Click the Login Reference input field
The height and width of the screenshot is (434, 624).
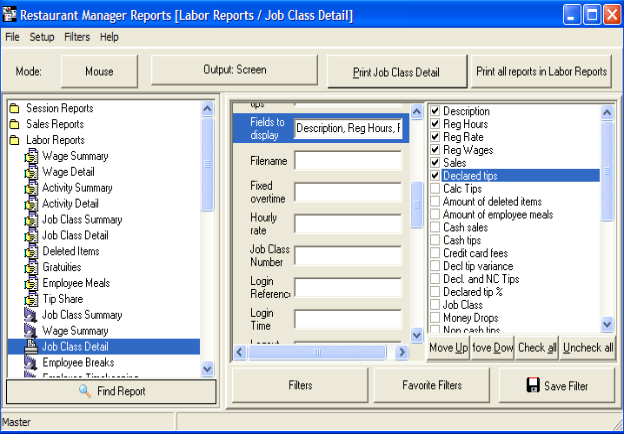click(348, 288)
